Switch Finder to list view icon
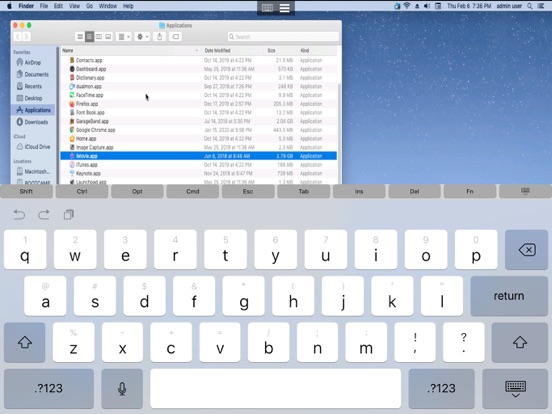Screen dimensions: 552x414 tap(89, 37)
